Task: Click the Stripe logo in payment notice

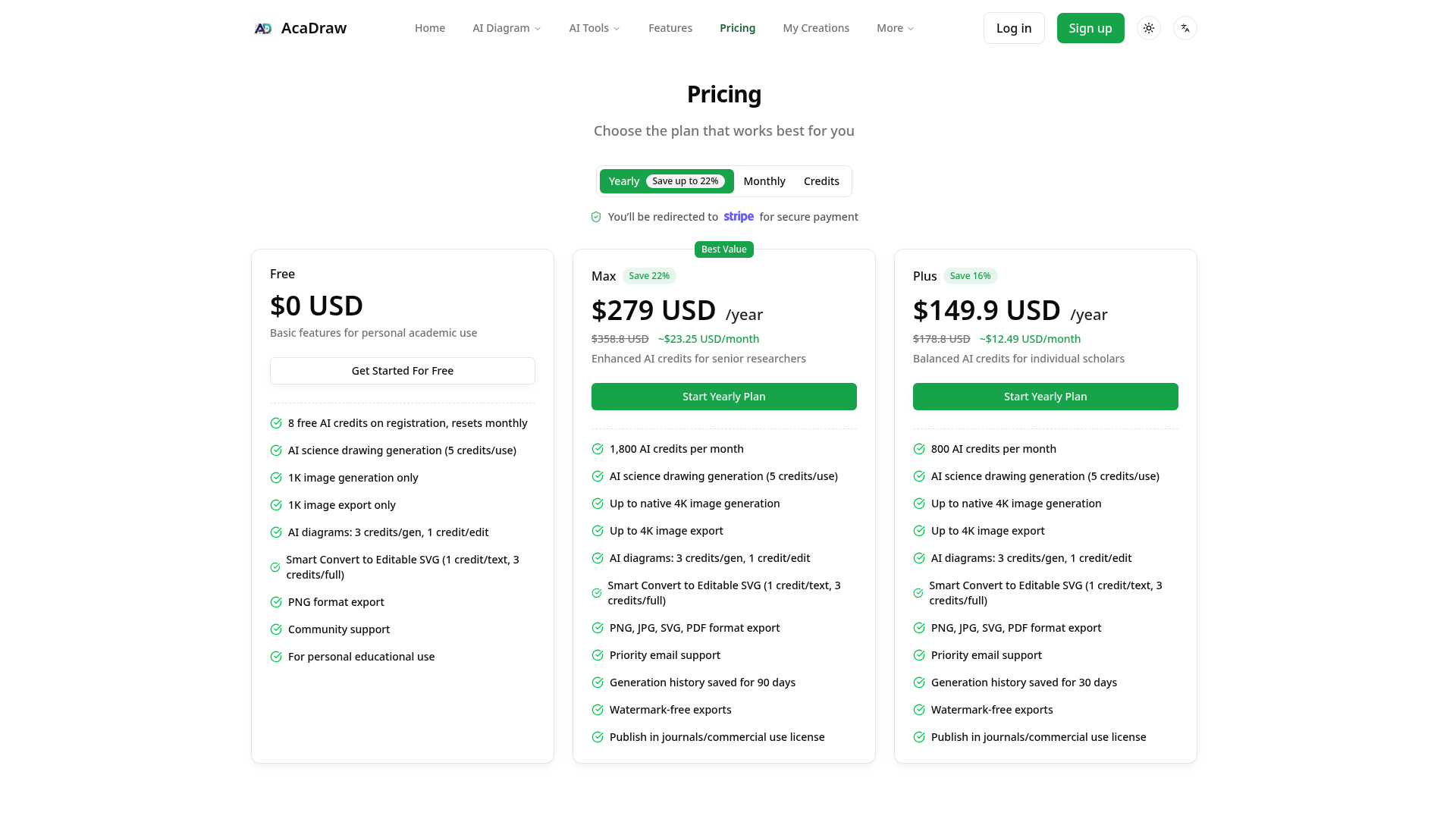Action: 739,217
